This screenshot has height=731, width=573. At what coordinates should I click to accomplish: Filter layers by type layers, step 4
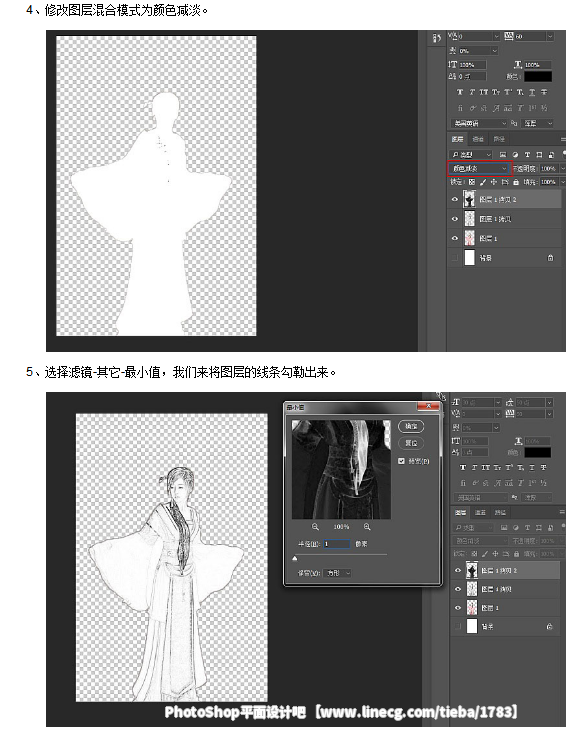(x=527, y=155)
